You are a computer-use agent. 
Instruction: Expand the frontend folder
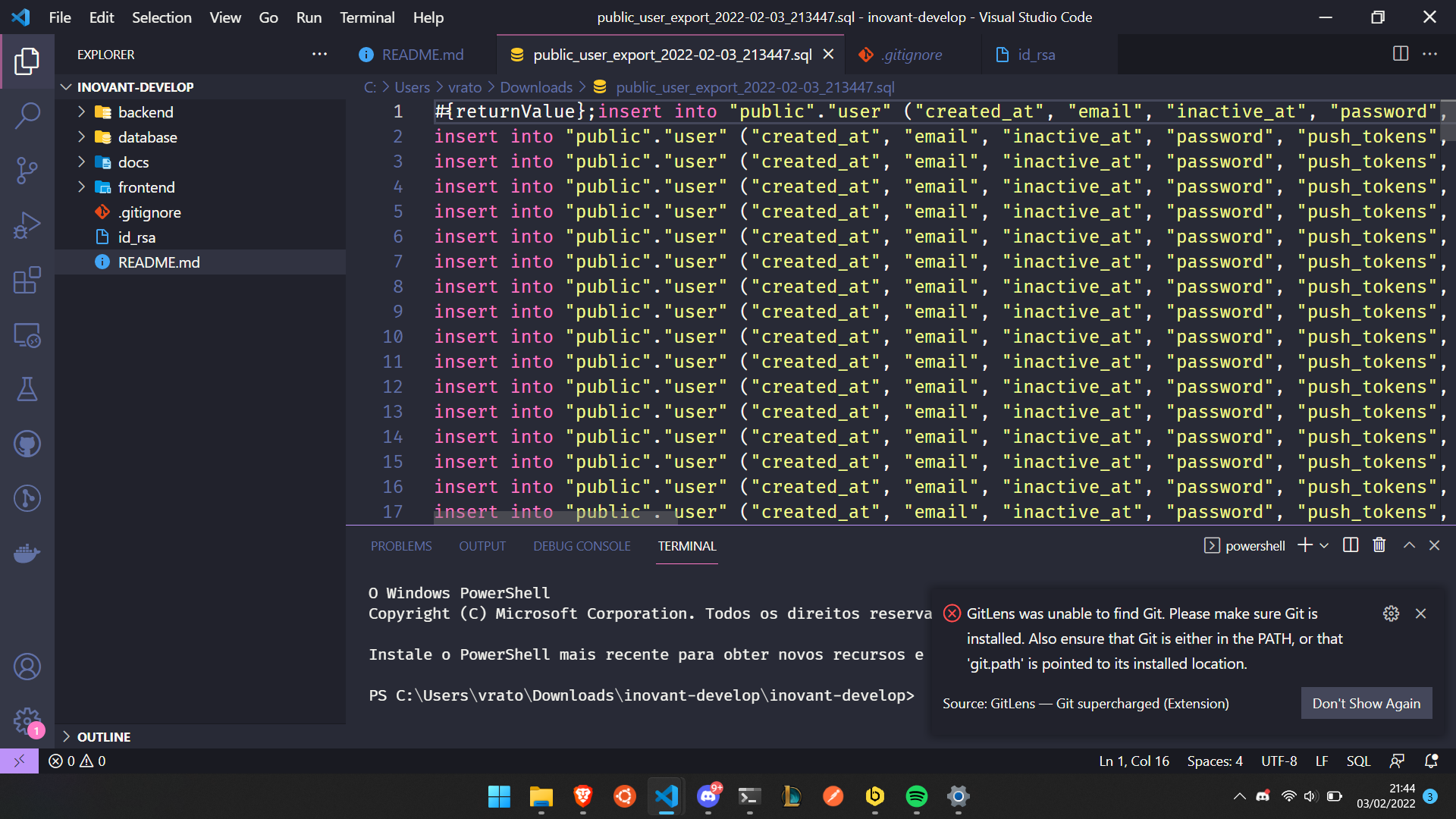tap(81, 187)
